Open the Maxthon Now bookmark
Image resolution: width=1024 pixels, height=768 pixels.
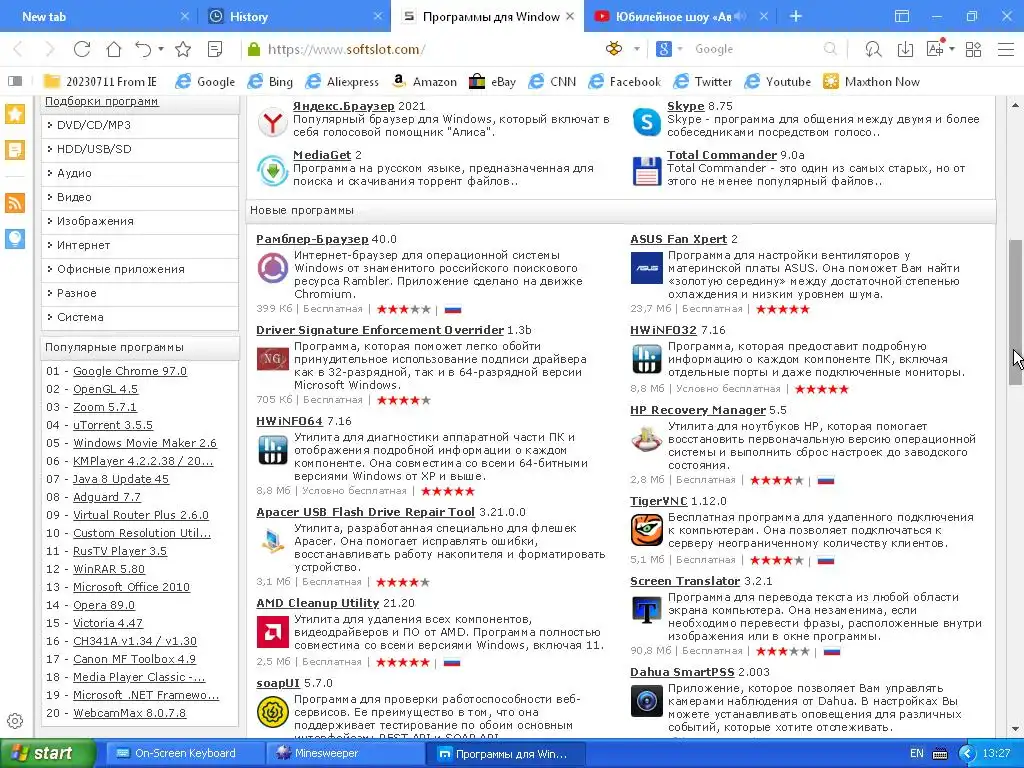pyautogui.click(x=871, y=82)
